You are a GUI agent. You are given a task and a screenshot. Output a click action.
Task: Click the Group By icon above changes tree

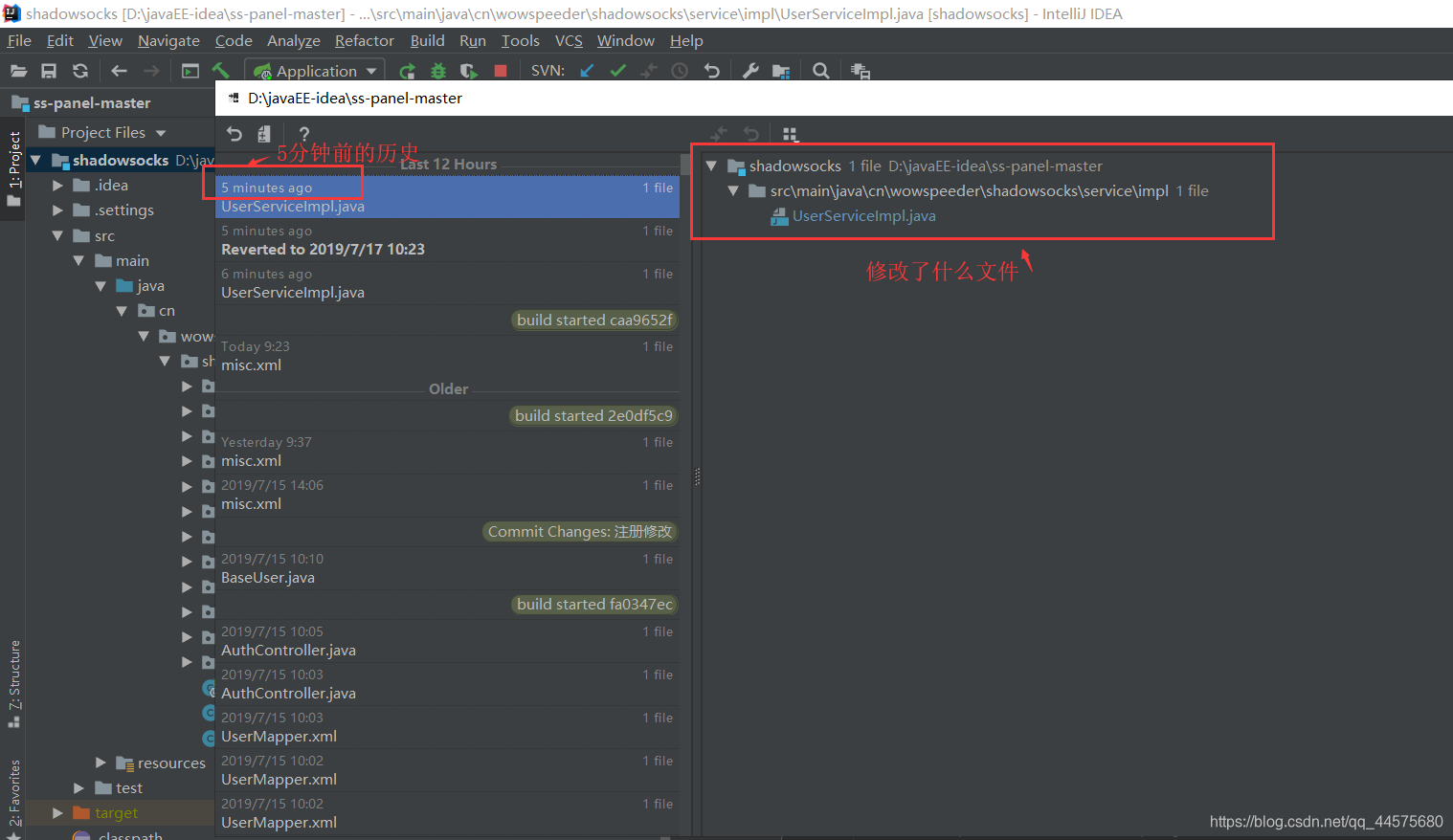[x=790, y=134]
